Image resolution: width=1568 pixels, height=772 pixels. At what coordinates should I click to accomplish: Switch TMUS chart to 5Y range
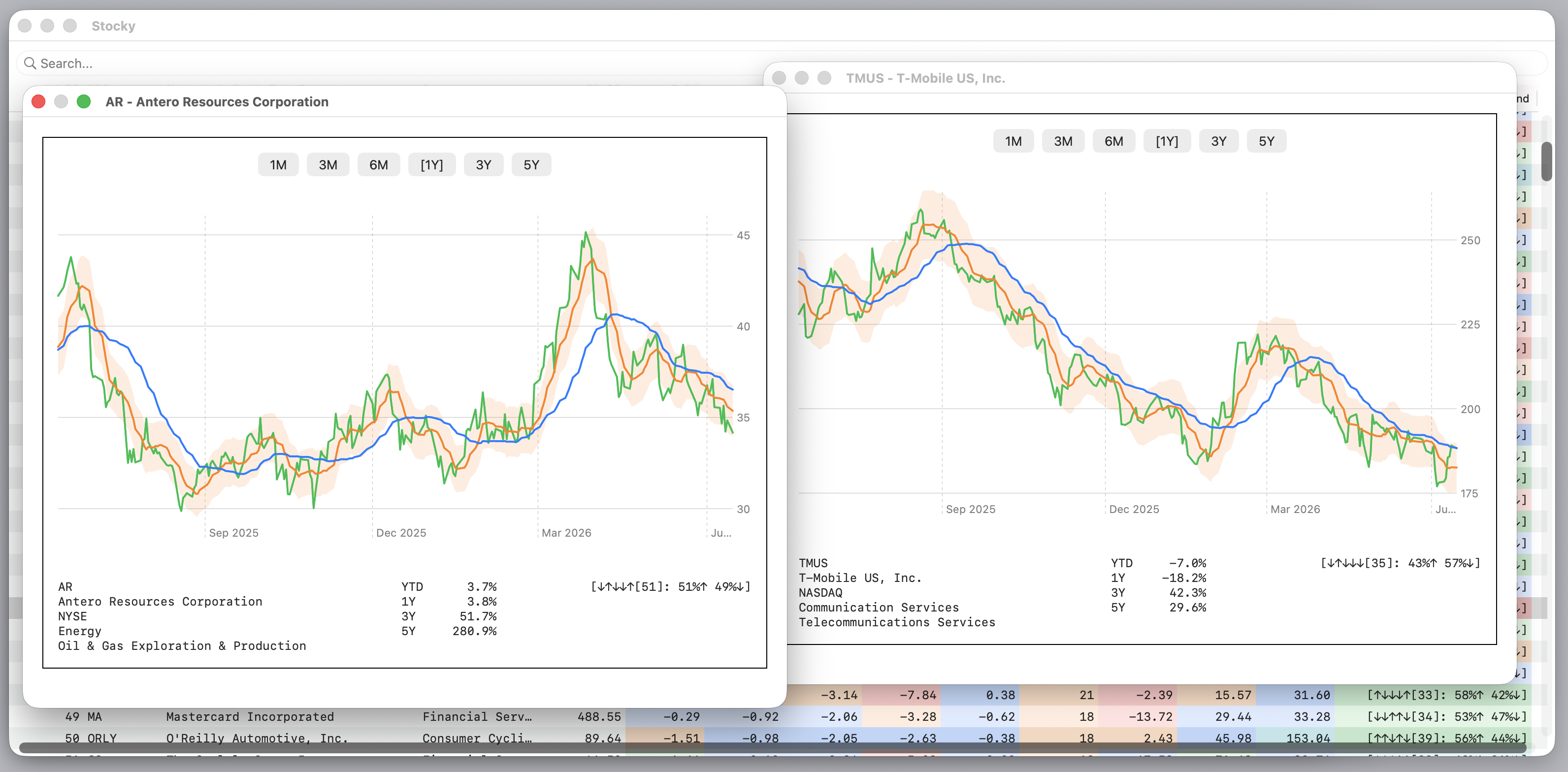(1267, 141)
